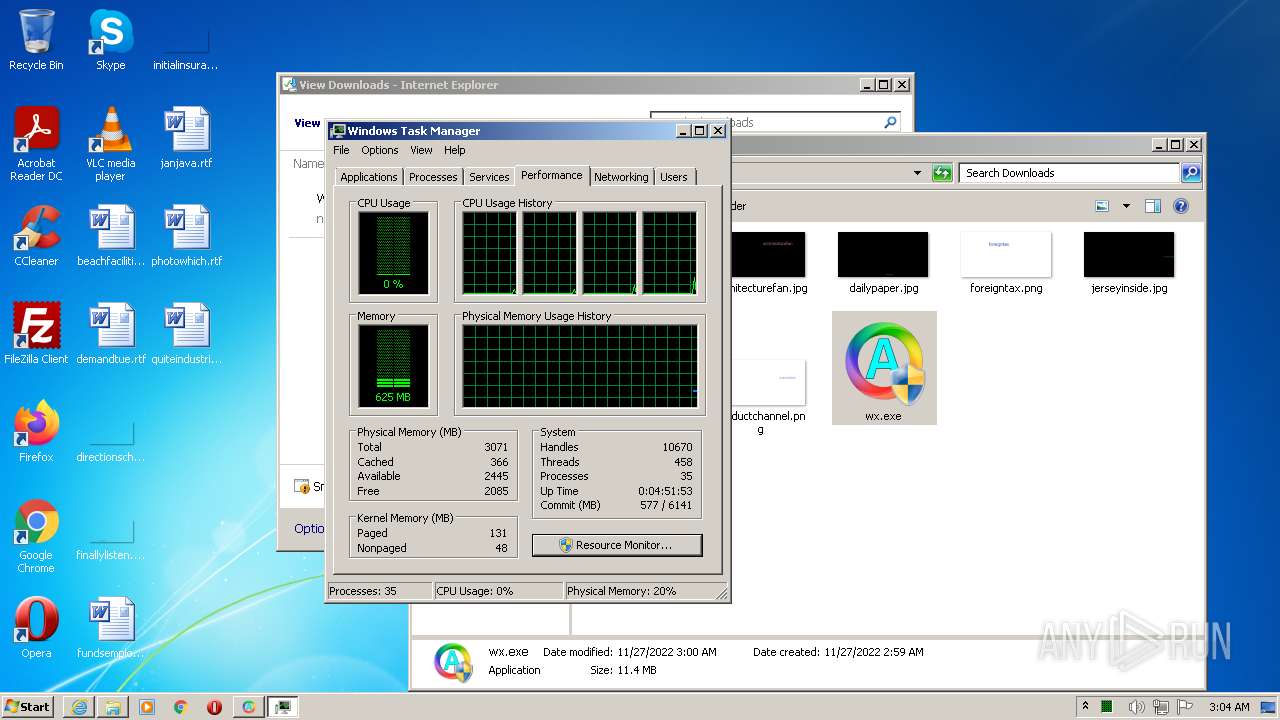Click the Explorer refresh address button
Image resolution: width=1280 pixels, height=720 pixels.
942,173
